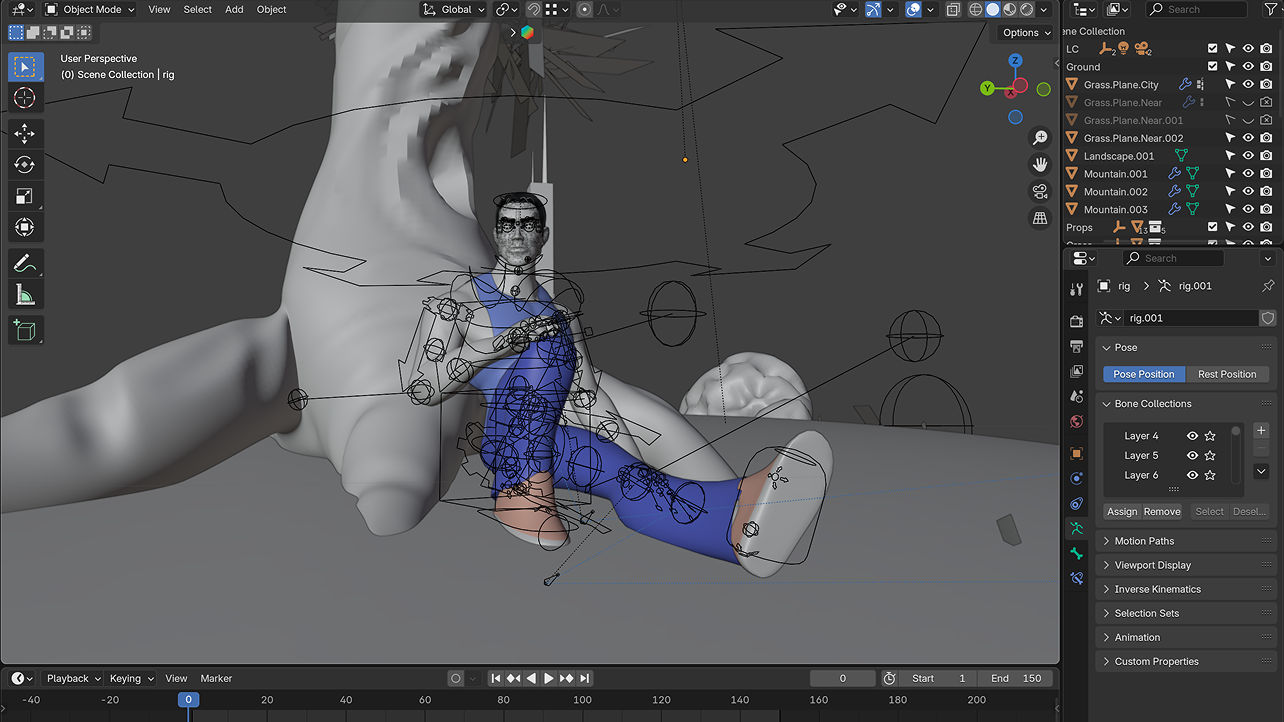Click the current frame marker on timeline
This screenshot has height=722, width=1284.
(188, 700)
